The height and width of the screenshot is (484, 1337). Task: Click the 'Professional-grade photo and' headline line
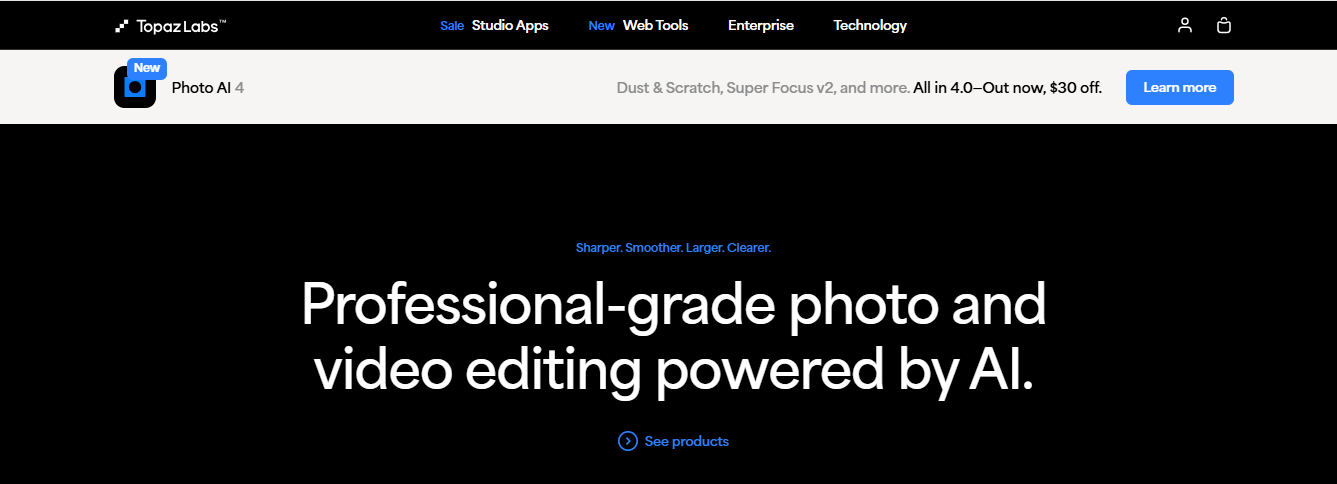pos(674,305)
